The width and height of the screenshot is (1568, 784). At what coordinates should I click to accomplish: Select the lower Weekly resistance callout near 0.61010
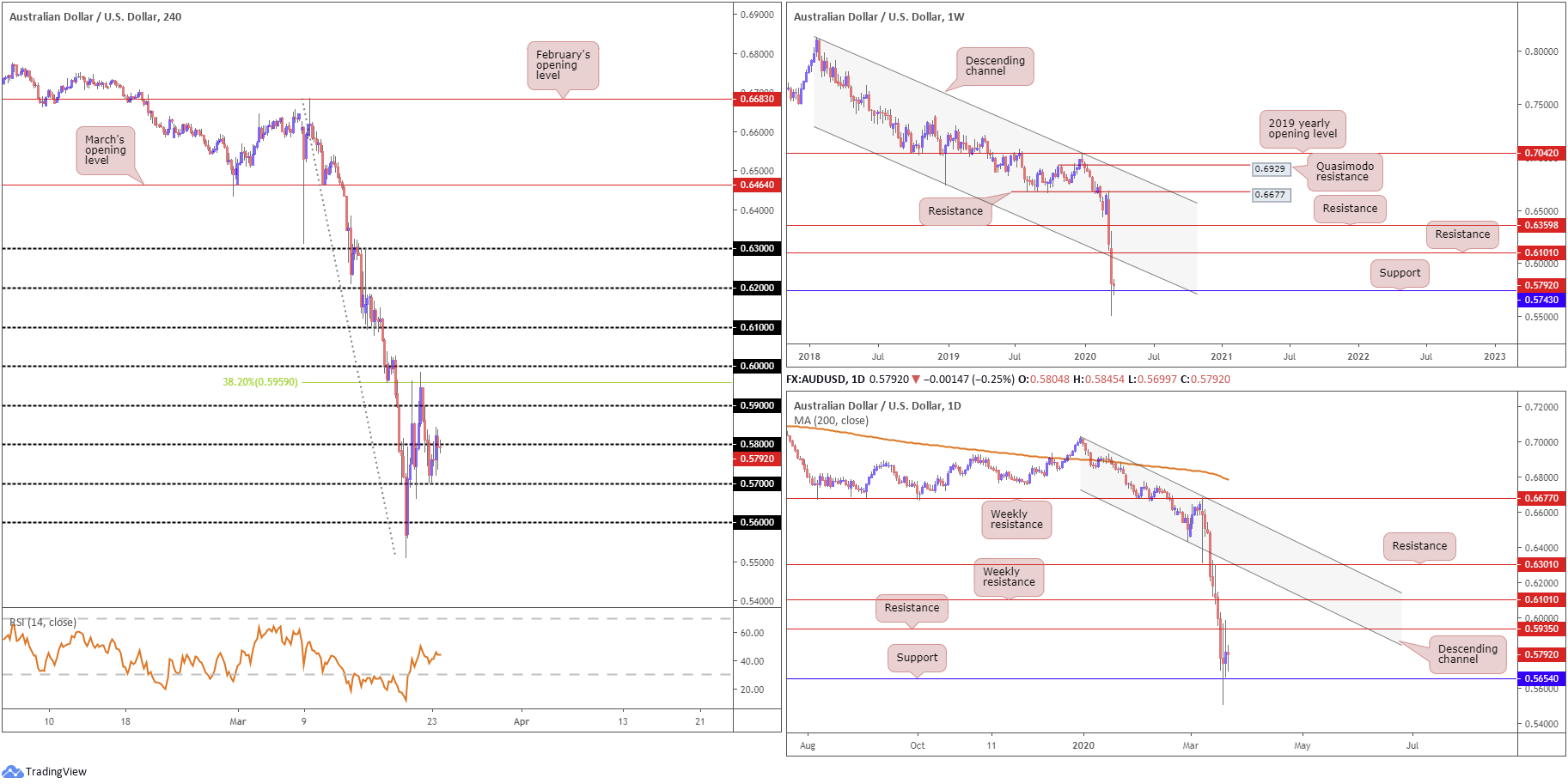(1009, 577)
